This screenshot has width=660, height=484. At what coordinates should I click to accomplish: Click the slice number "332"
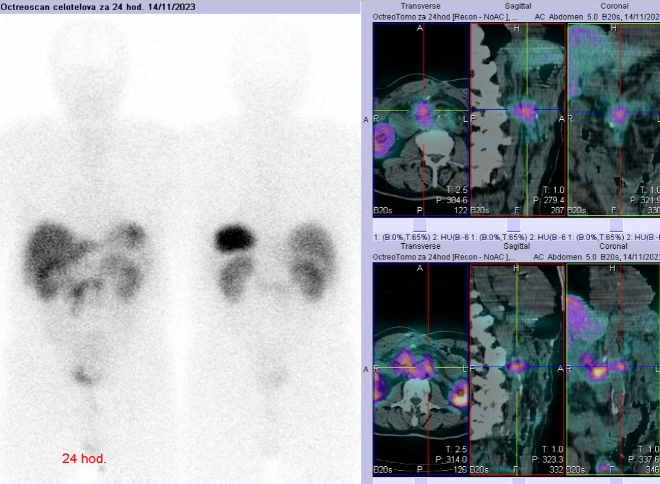[x=557, y=469]
